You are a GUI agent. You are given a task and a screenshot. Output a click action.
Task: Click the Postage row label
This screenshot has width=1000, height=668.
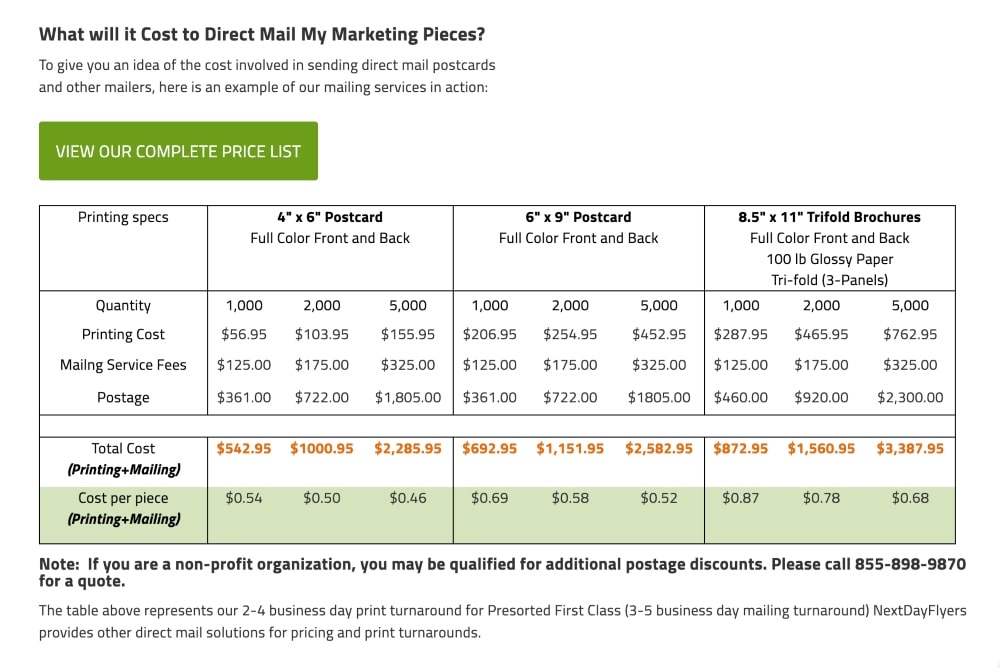coord(122,396)
